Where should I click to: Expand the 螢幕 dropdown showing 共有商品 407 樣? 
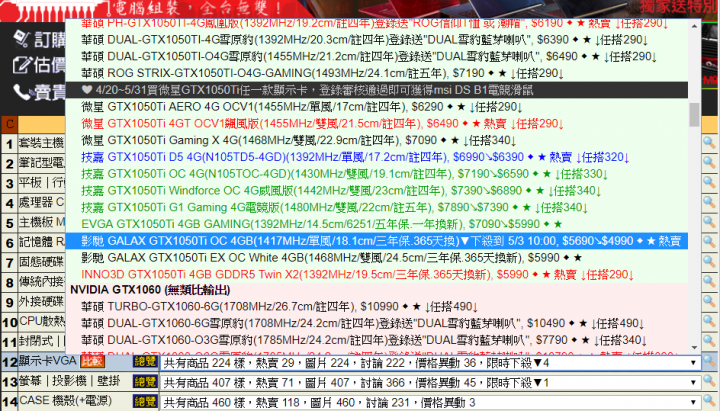(430, 383)
